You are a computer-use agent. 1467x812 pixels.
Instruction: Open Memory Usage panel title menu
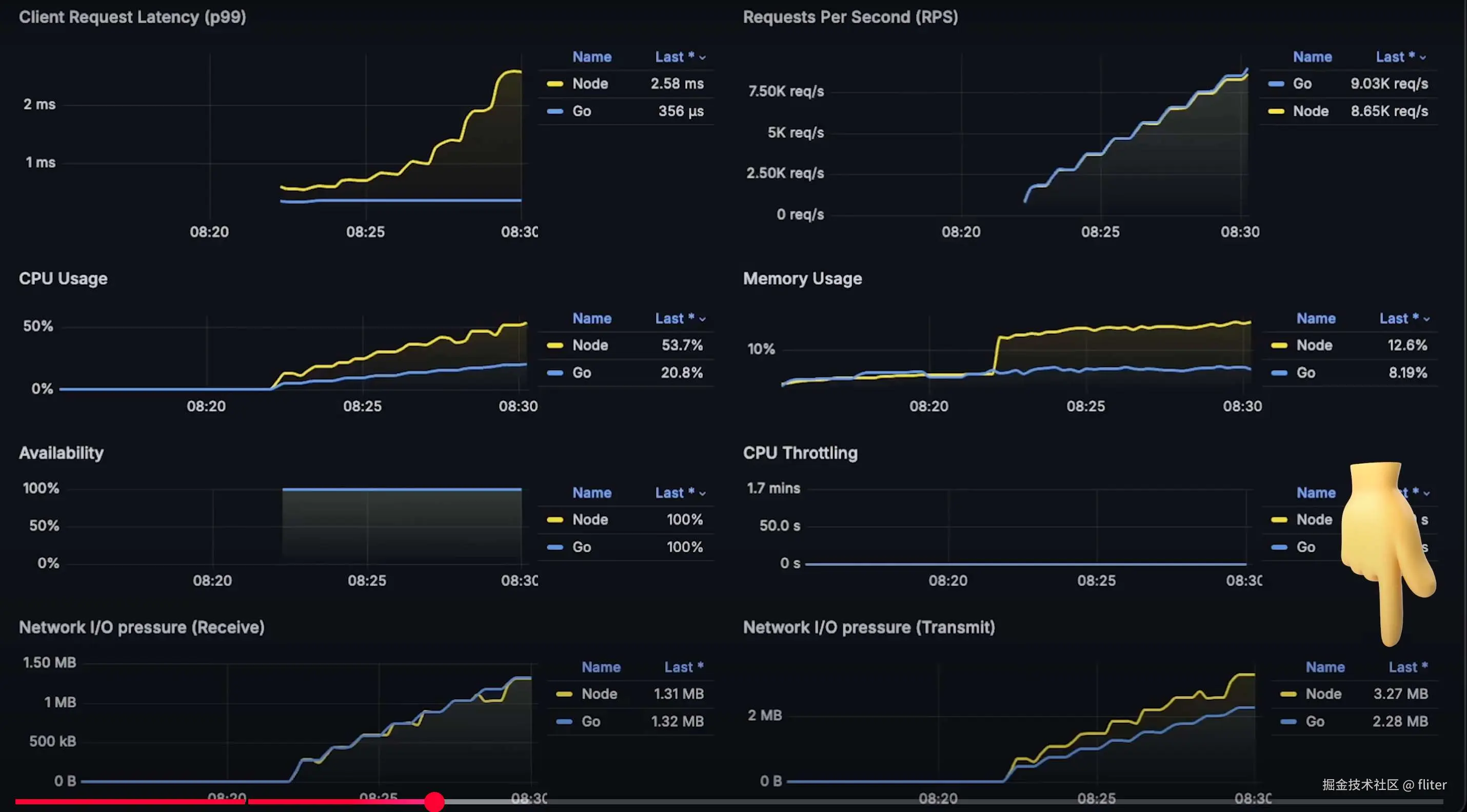(802, 279)
